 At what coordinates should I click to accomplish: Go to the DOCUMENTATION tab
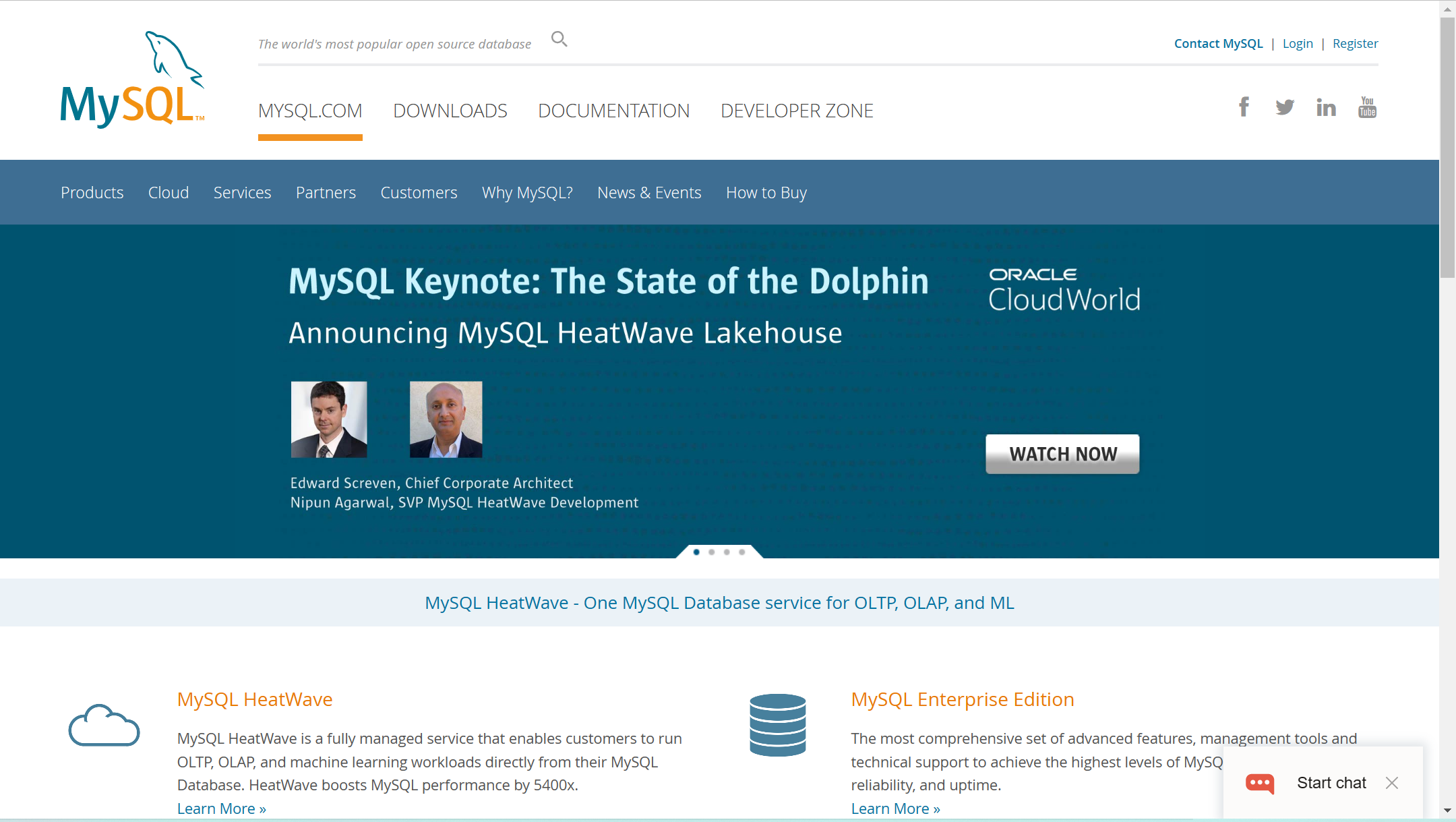(613, 111)
